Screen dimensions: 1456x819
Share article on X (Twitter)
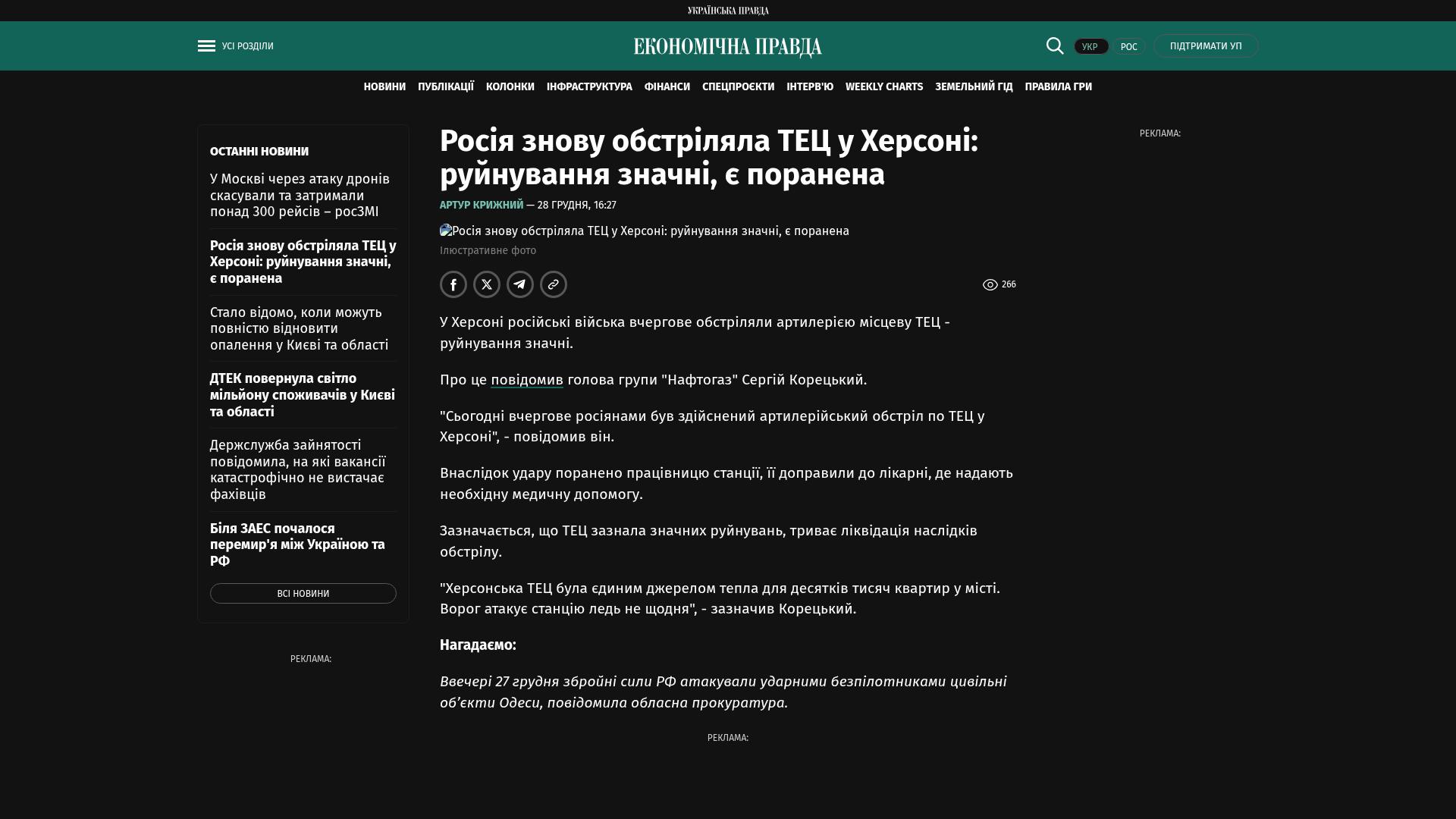point(487,284)
